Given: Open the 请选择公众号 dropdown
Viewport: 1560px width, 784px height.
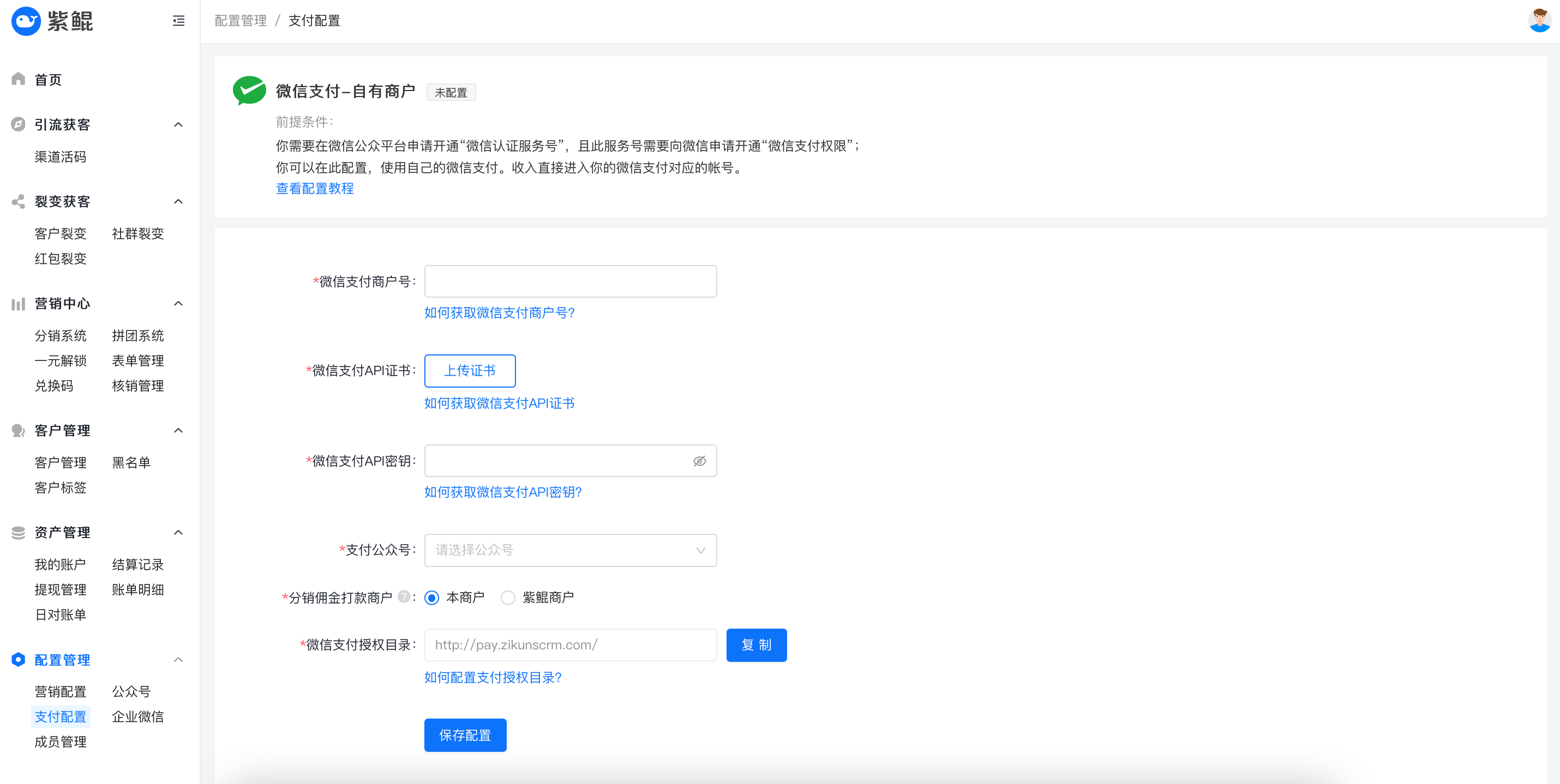Looking at the screenshot, I should [571, 550].
